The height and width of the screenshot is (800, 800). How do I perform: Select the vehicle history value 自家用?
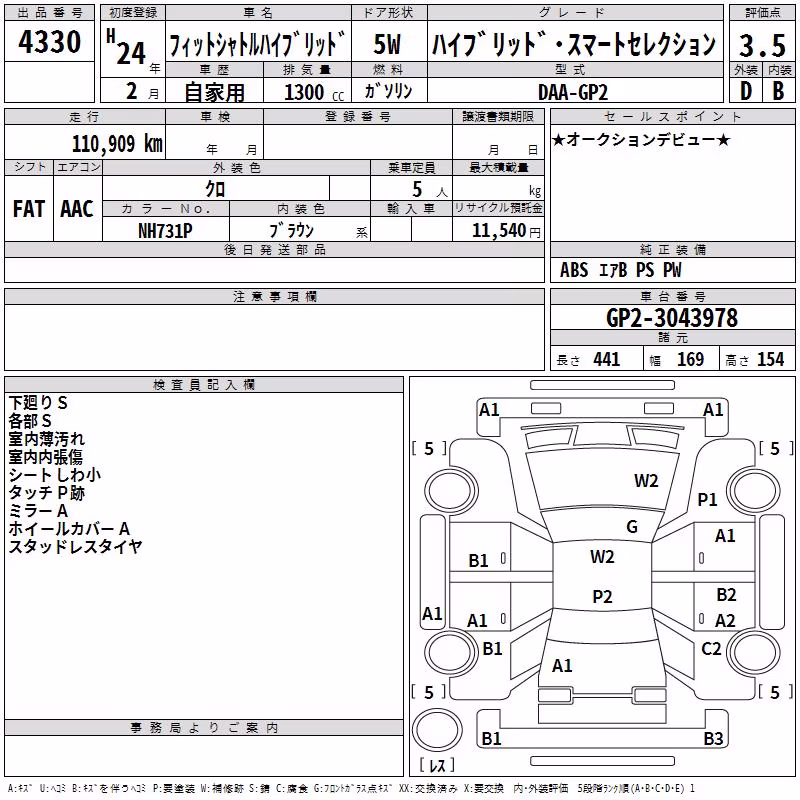point(214,92)
